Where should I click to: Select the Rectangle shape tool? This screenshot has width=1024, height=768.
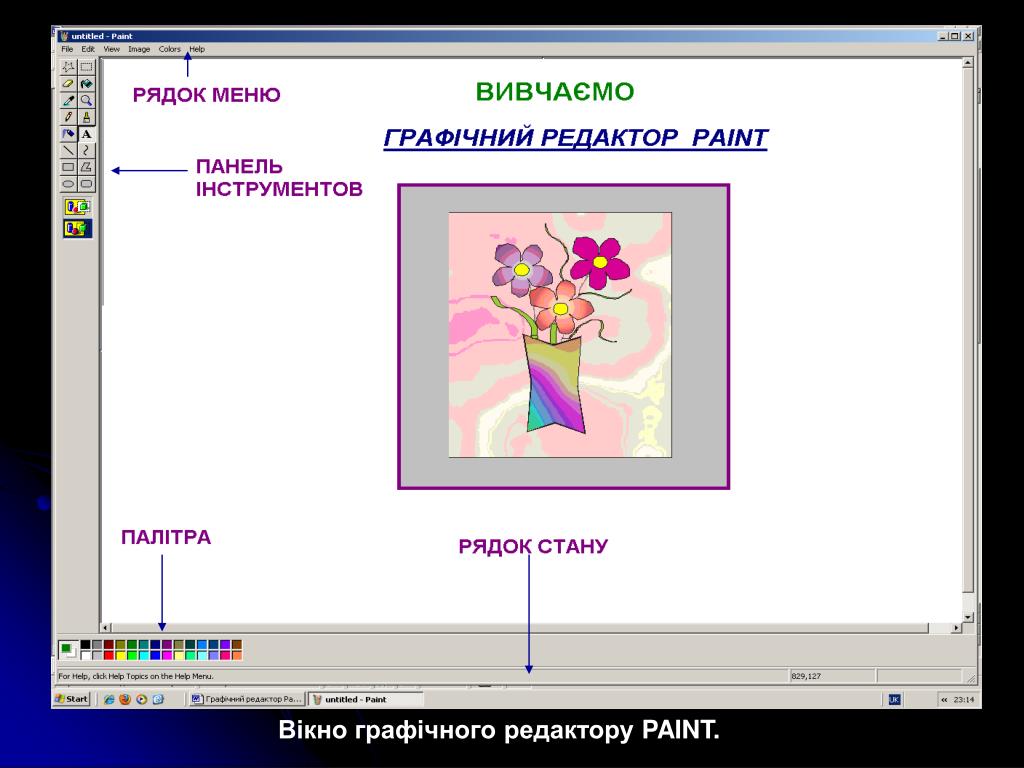[x=68, y=167]
